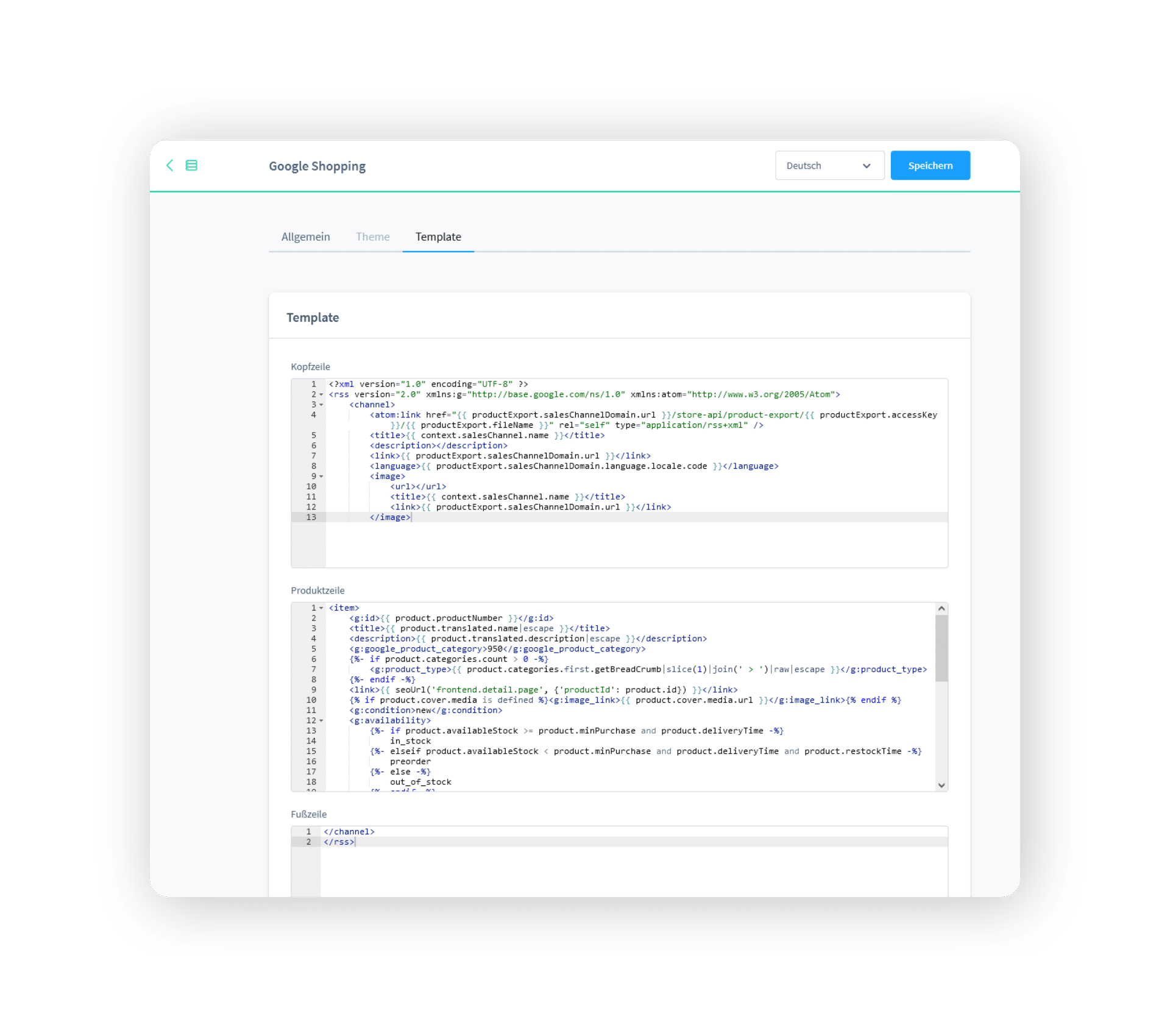1170x1036 pixels.
Task: Switch to the Allgemein tab
Action: click(305, 236)
